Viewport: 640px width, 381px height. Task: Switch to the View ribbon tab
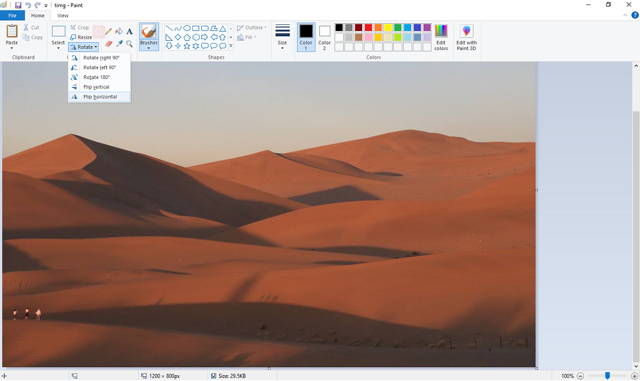tap(62, 16)
